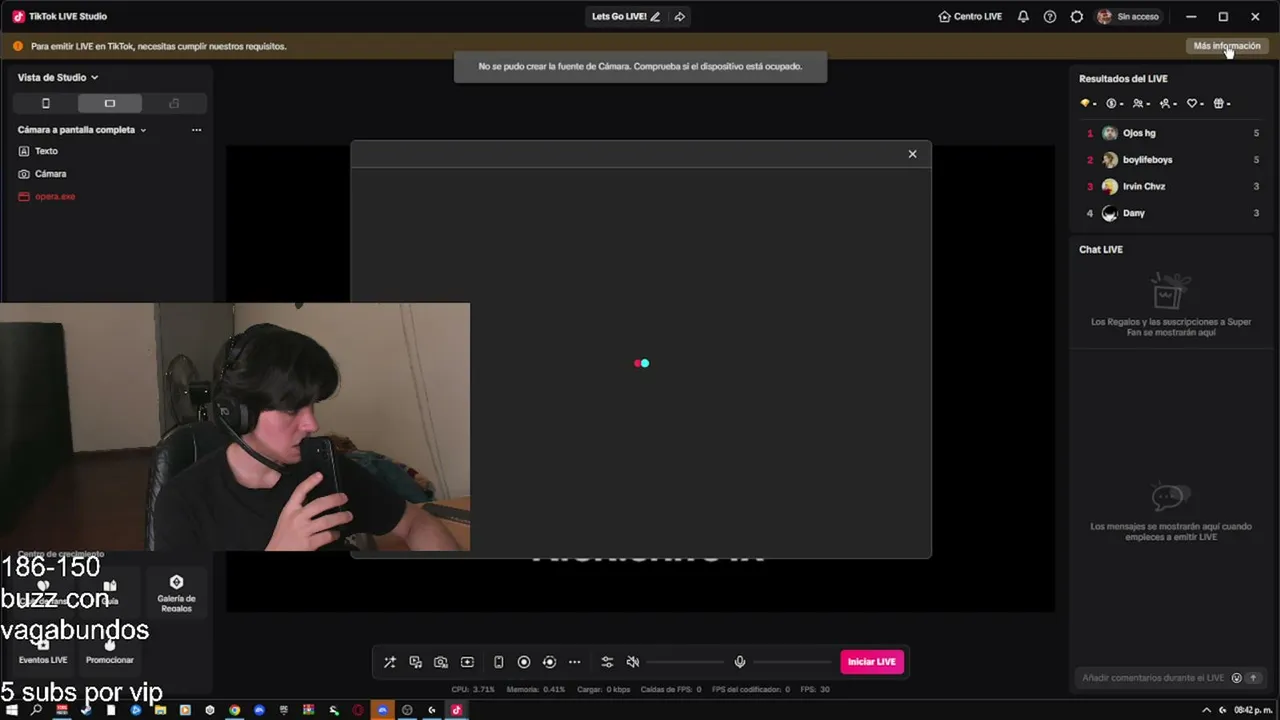Click the phone icon in bottom toolbar
Viewport: 1280px width, 720px height.
[498, 662]
